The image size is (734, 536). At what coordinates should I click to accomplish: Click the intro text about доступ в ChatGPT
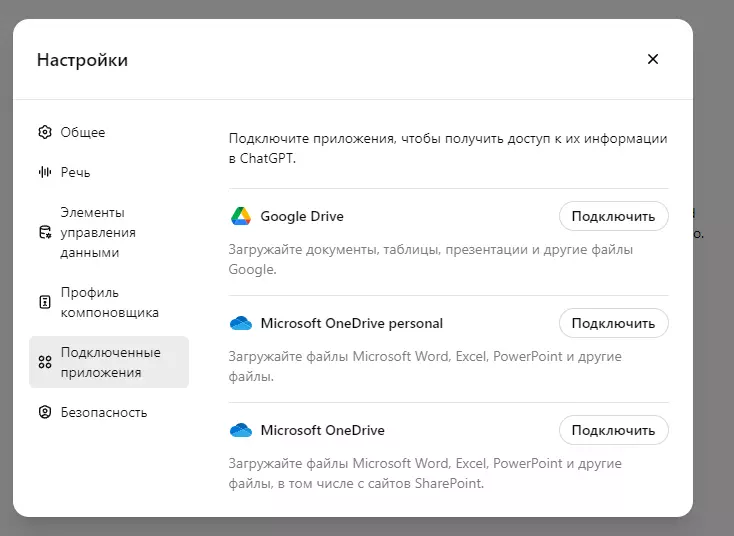[x=448, y=148]
